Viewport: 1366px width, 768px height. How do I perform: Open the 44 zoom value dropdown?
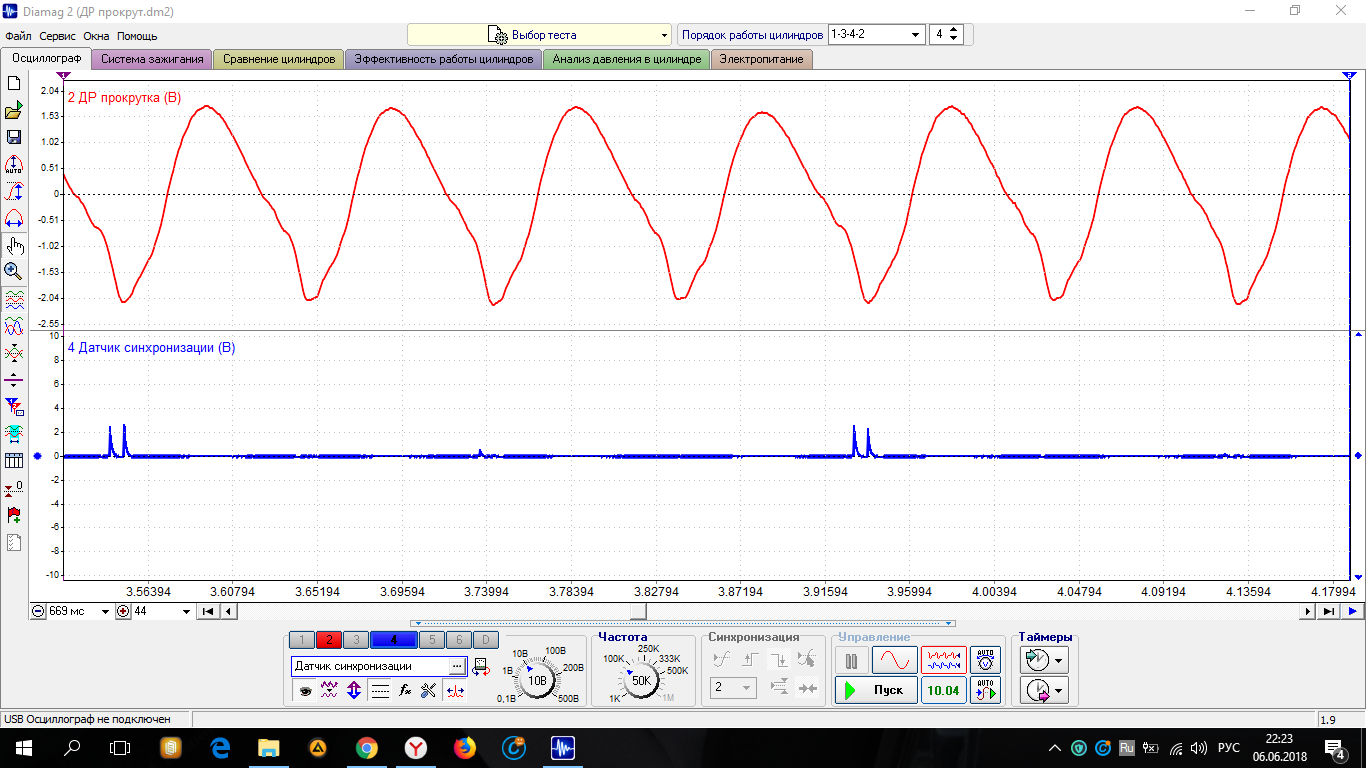click(x=186, y=612)
